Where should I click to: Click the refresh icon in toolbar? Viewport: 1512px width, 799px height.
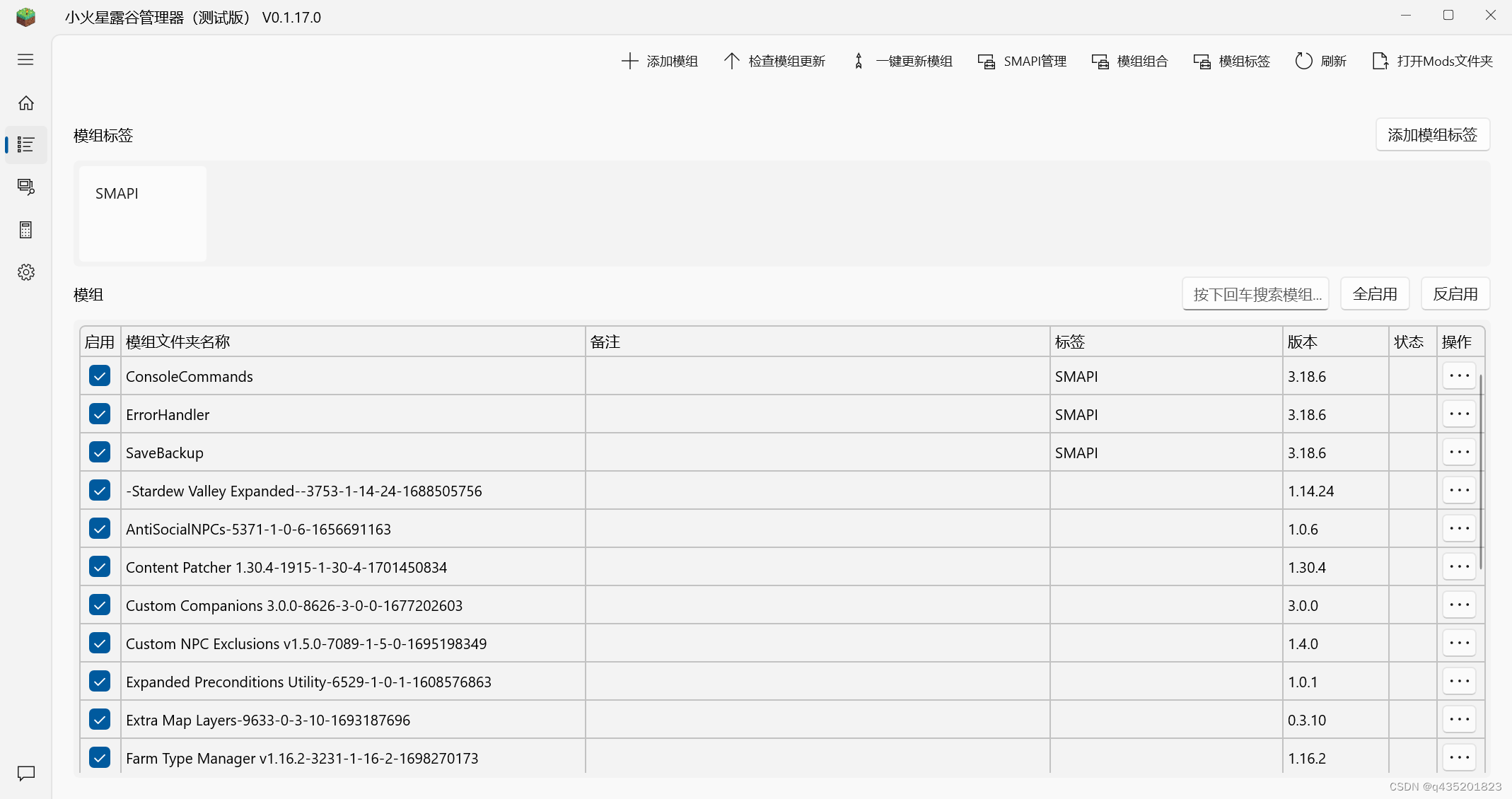1303,61
